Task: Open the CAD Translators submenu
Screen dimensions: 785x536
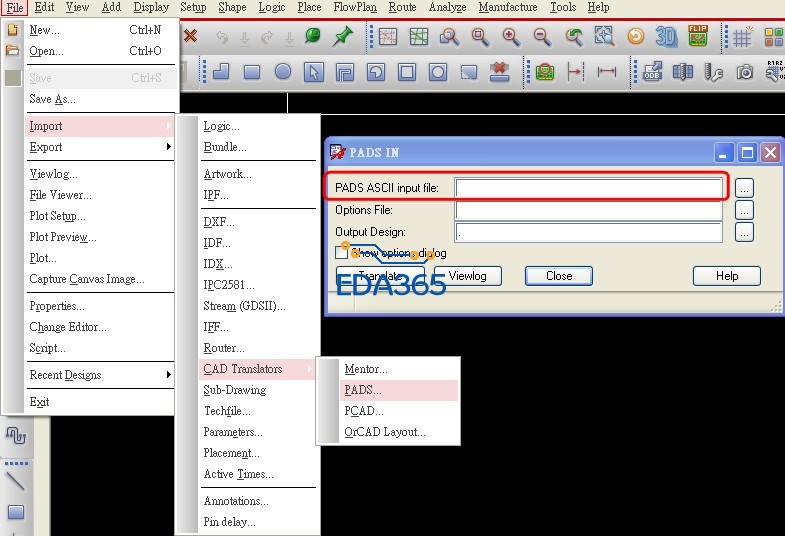Action: click(257, 369)
